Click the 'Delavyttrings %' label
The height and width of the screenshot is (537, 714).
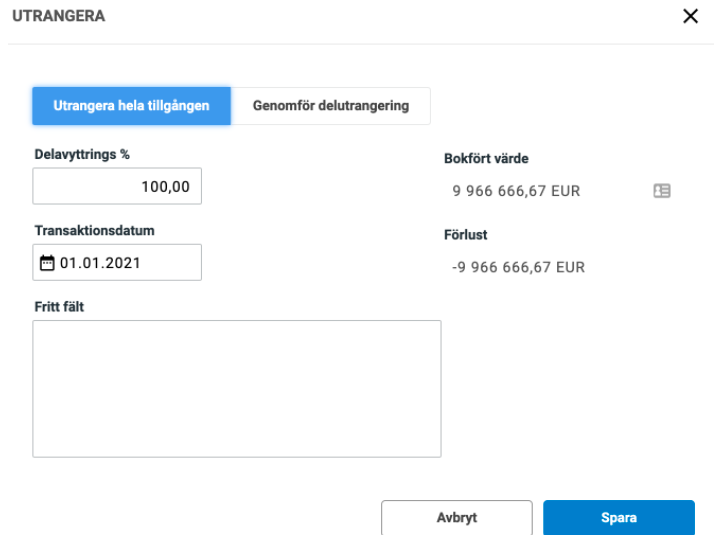pos(82,154)
